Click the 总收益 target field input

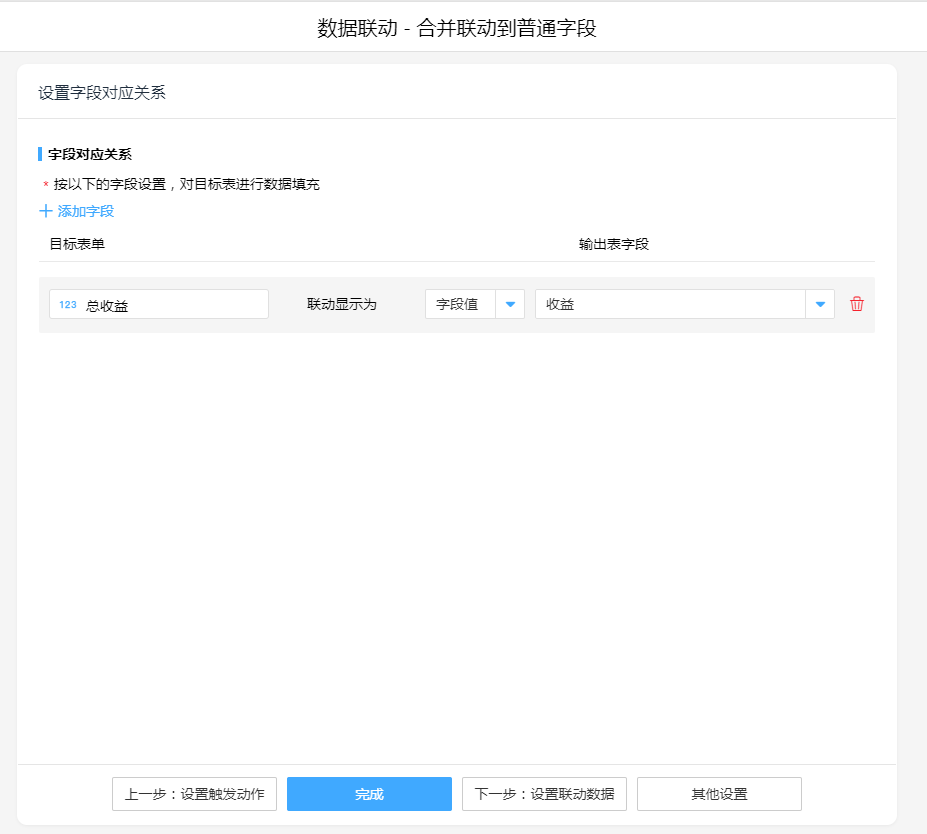tap(170, 305)
